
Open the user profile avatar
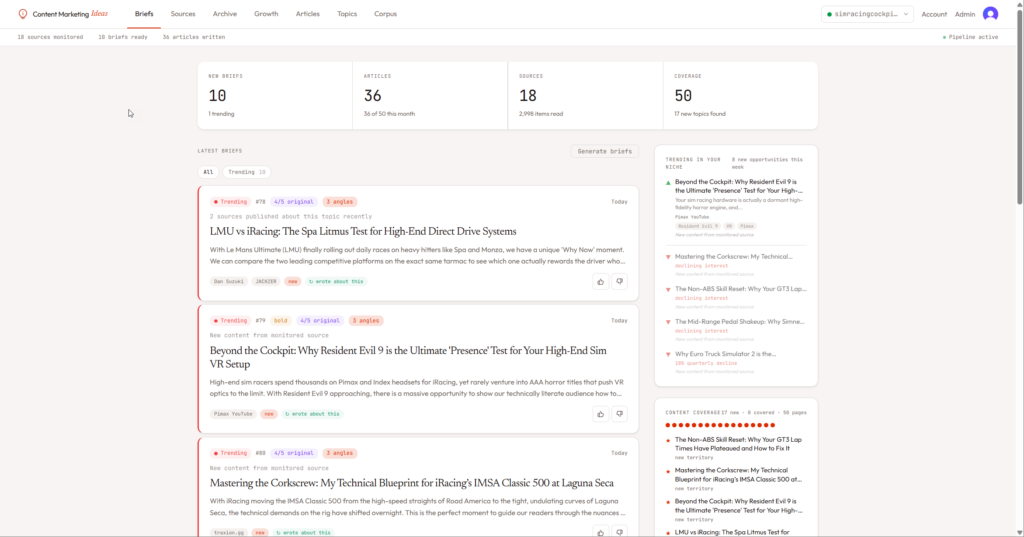pyautogui.click(x=990, y=14)
